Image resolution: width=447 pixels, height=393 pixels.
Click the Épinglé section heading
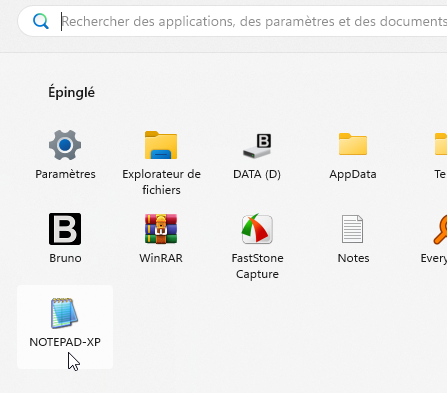[x=71, y=92]
